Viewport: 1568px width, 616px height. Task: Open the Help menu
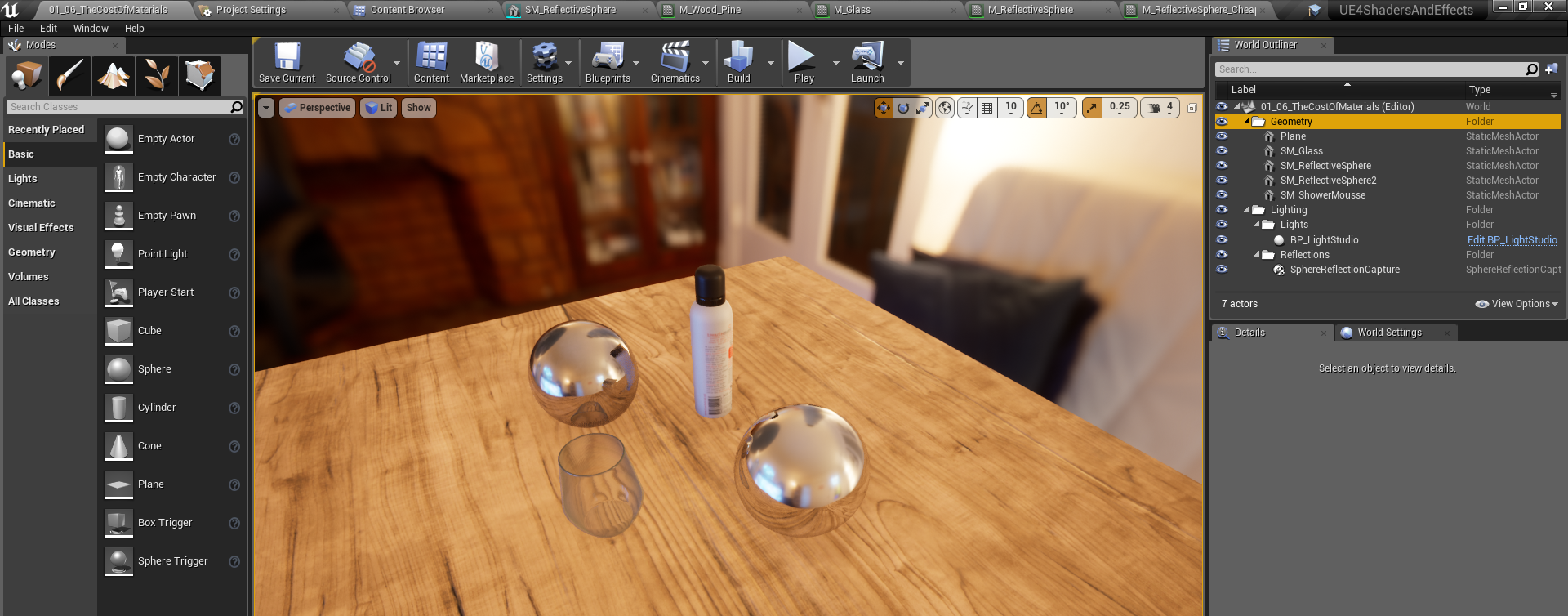pos(135,29)
